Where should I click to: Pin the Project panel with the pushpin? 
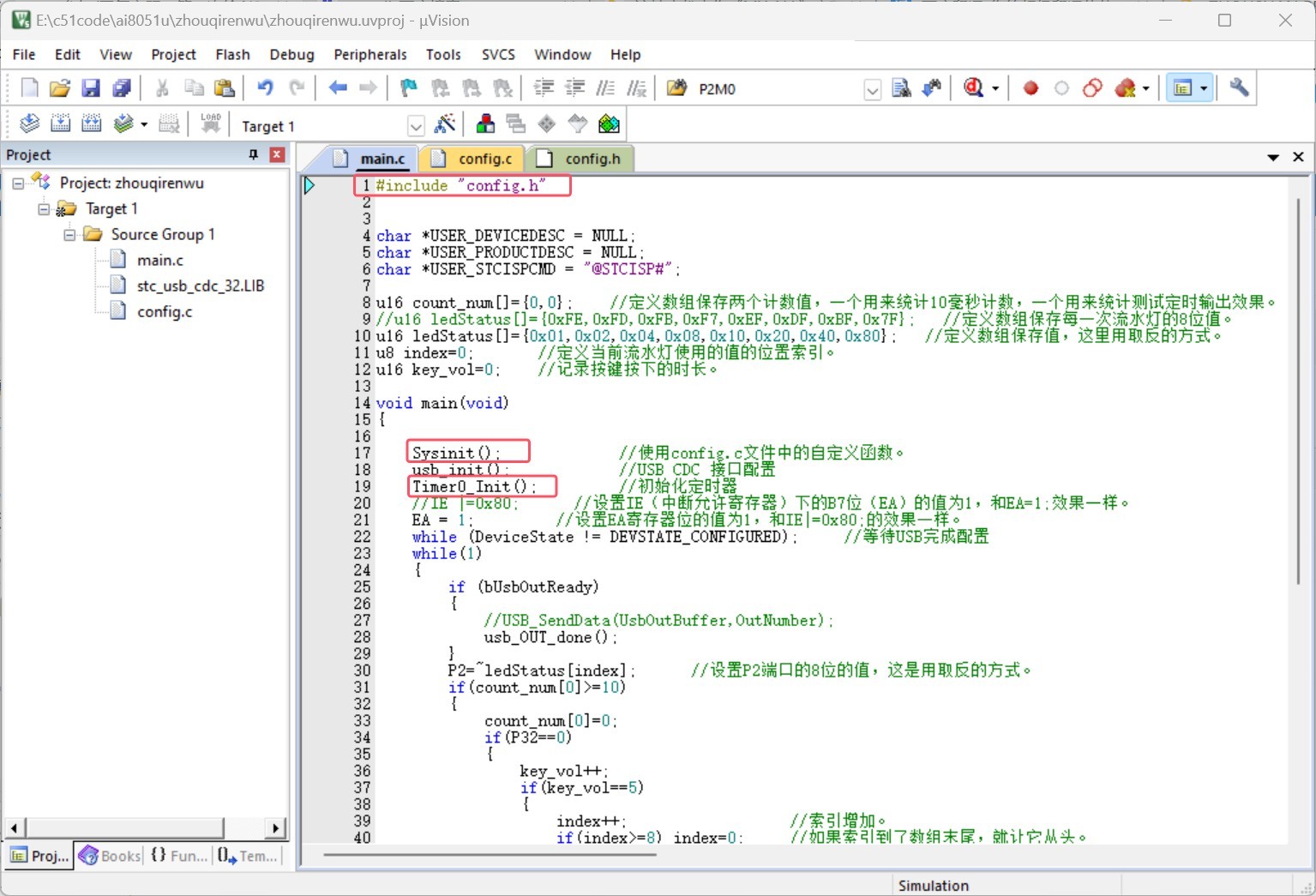click(x=253, y=154)
